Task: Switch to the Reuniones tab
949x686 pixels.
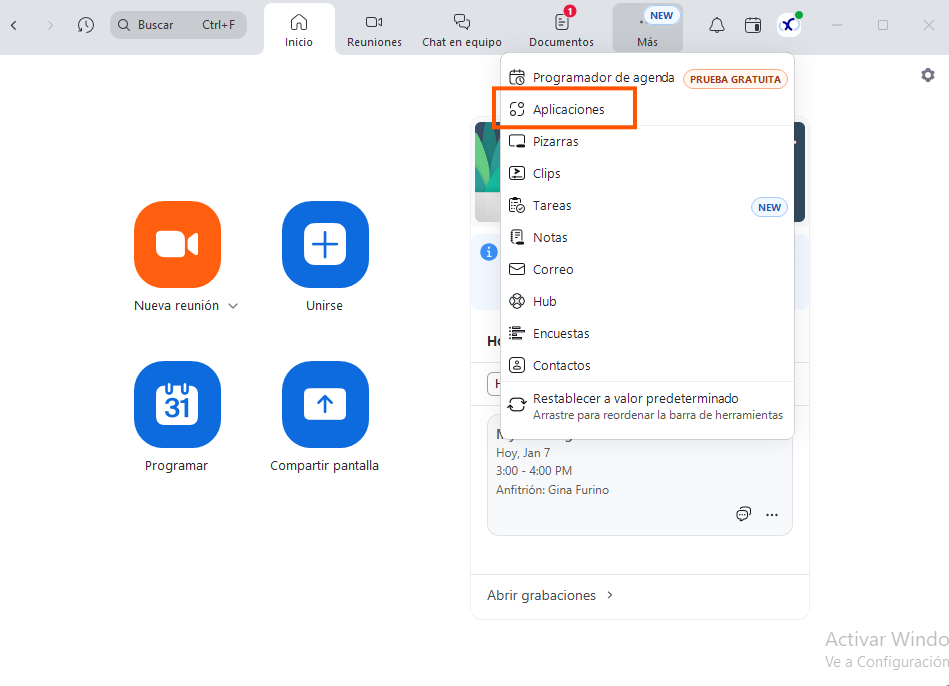Action: point(374,29)
